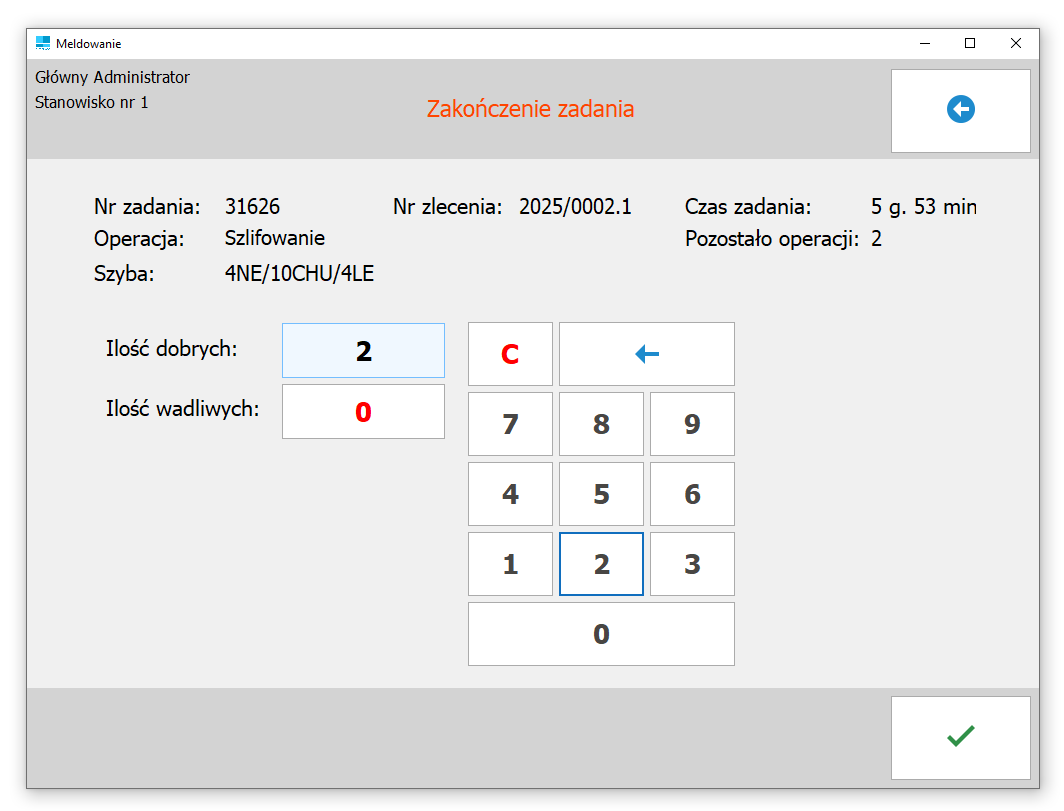This screenshot has height=811, width=1064.
Task: Tap number 4 on the keypad
Action: pyautogui.click(x=510, y=494)
